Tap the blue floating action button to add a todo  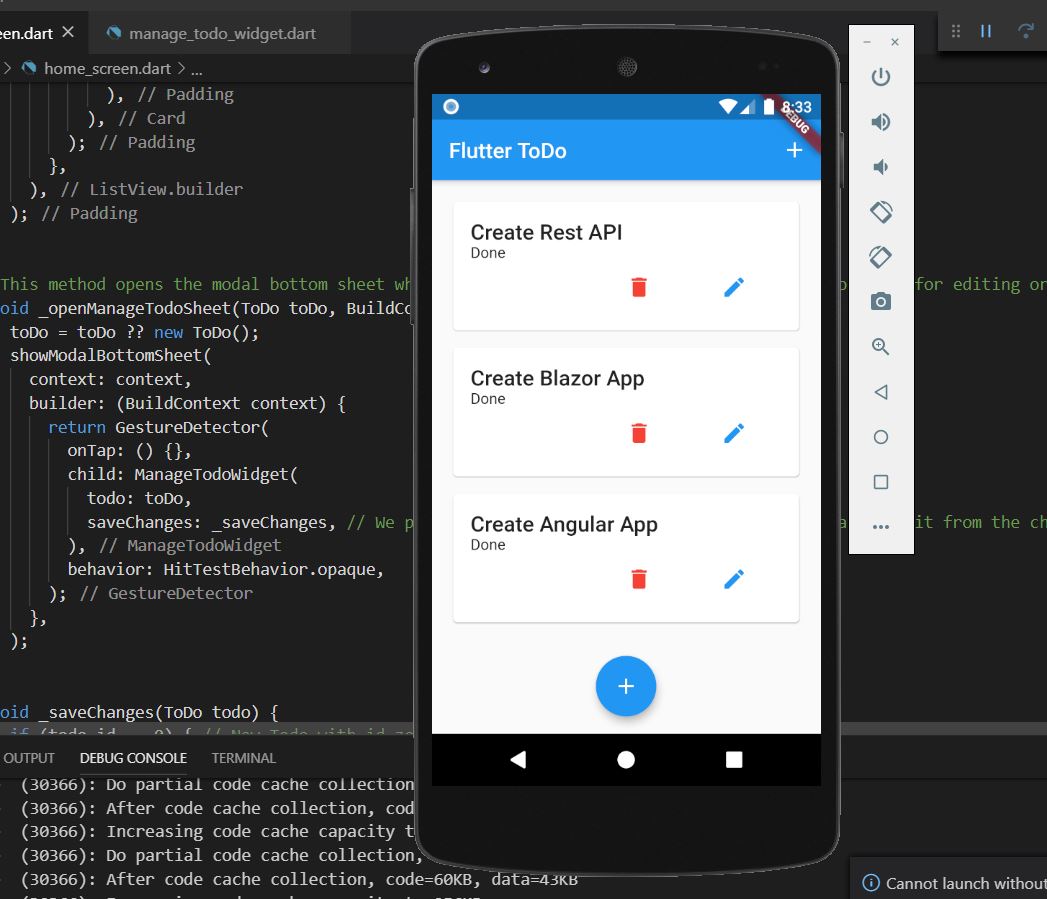(x=626, y=686)
